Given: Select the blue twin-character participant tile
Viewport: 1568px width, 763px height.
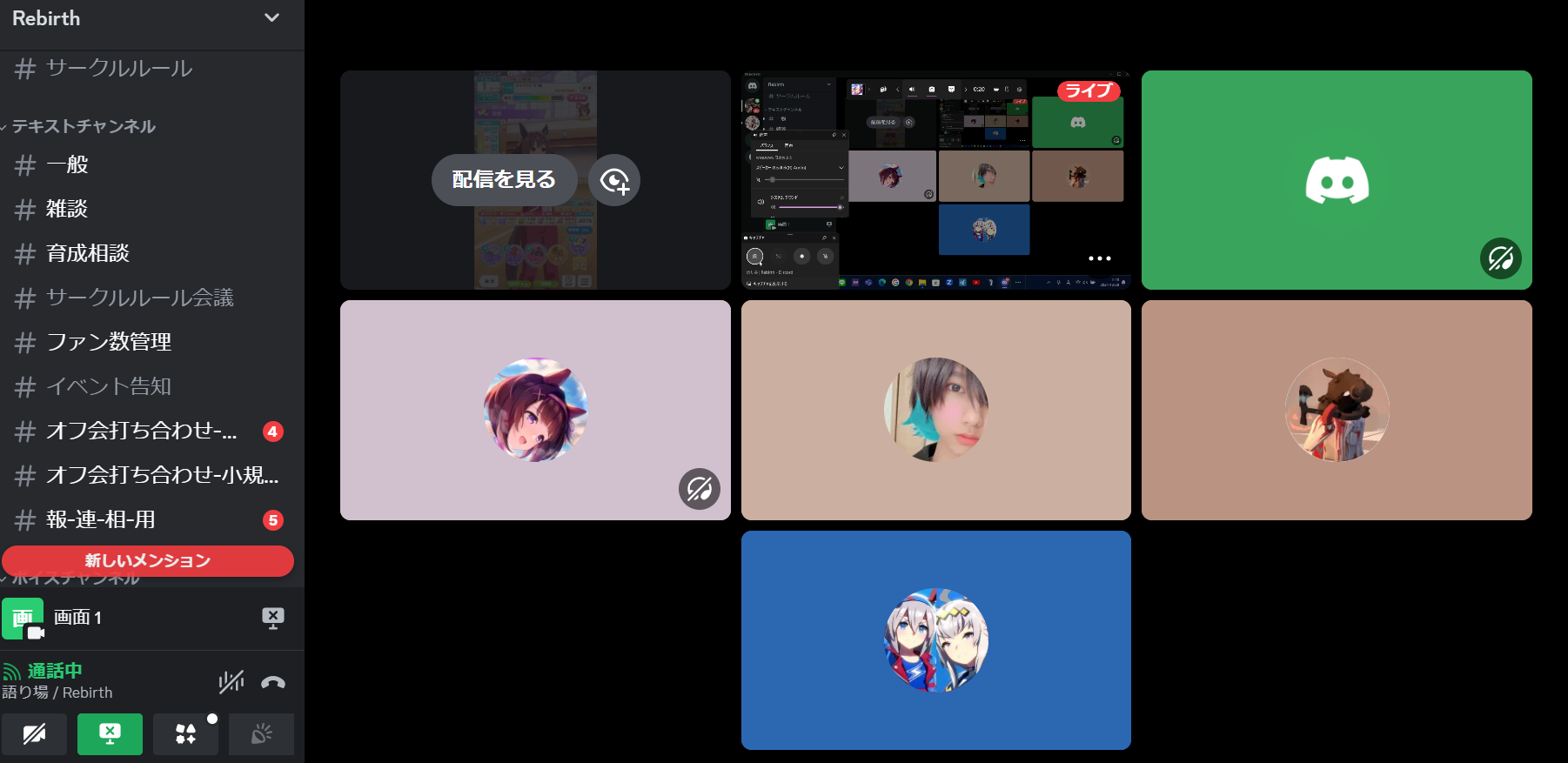Looking at the screenshot, I should [x=935, y=640].
